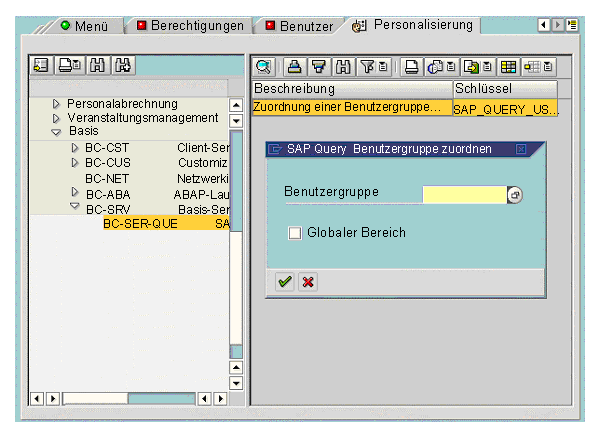The image size is (600, 440).
Task: Click the Customiz text next to BC-CUS
Action: [203, 163]
